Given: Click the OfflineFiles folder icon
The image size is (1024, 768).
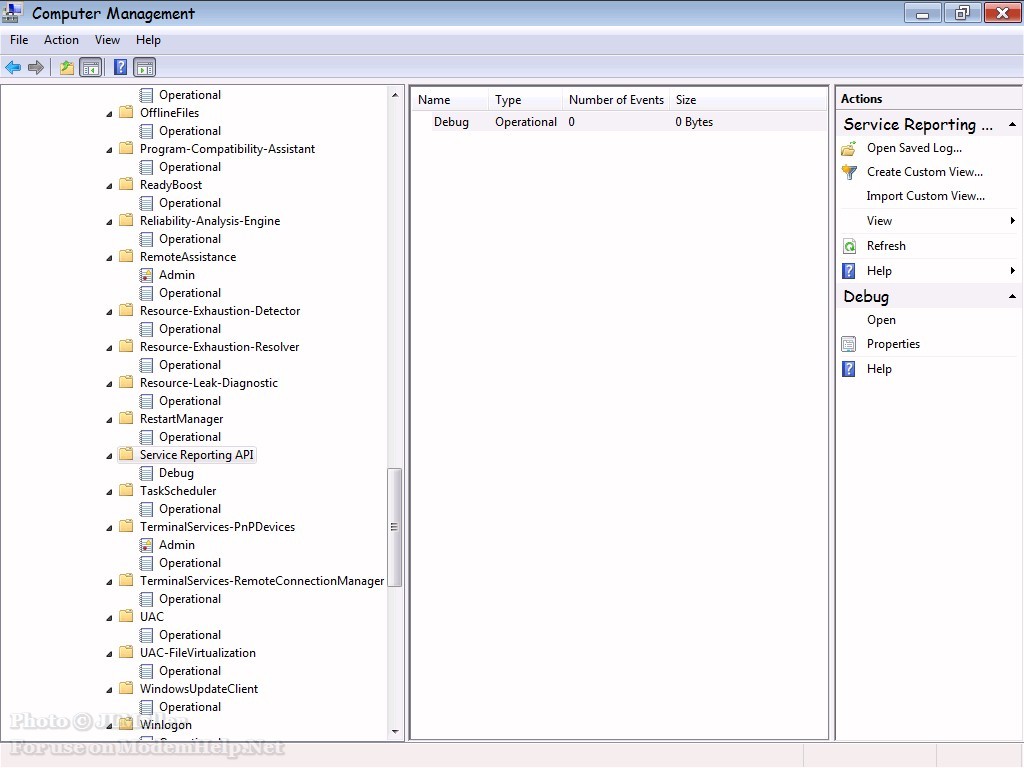Looking at the screenshot, I should coord(126,112).
